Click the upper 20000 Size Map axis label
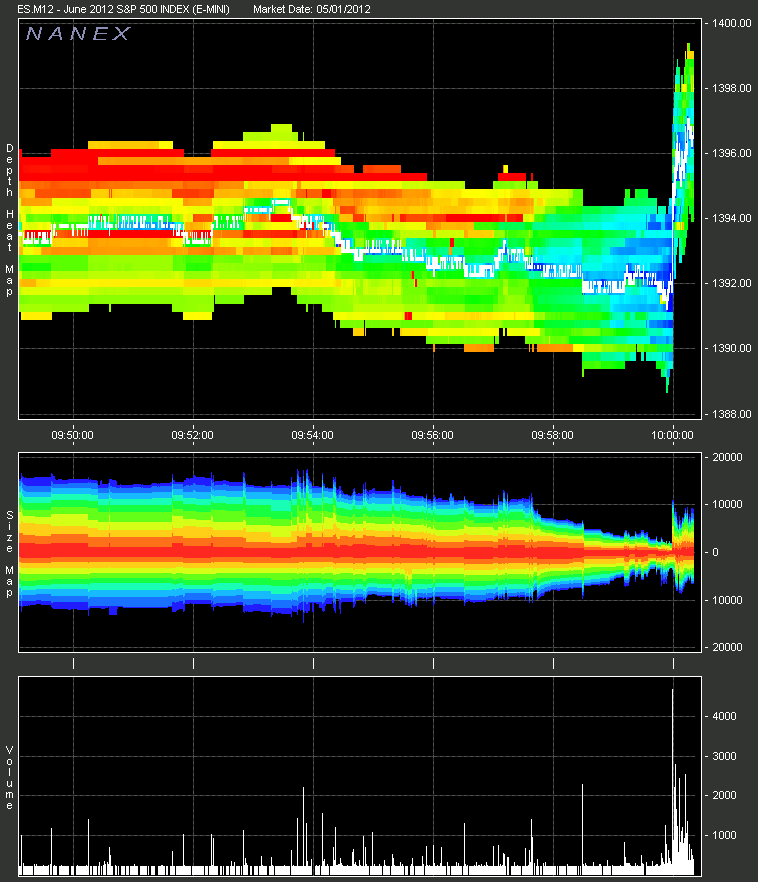Screen dimensions: 758x882 727,457
